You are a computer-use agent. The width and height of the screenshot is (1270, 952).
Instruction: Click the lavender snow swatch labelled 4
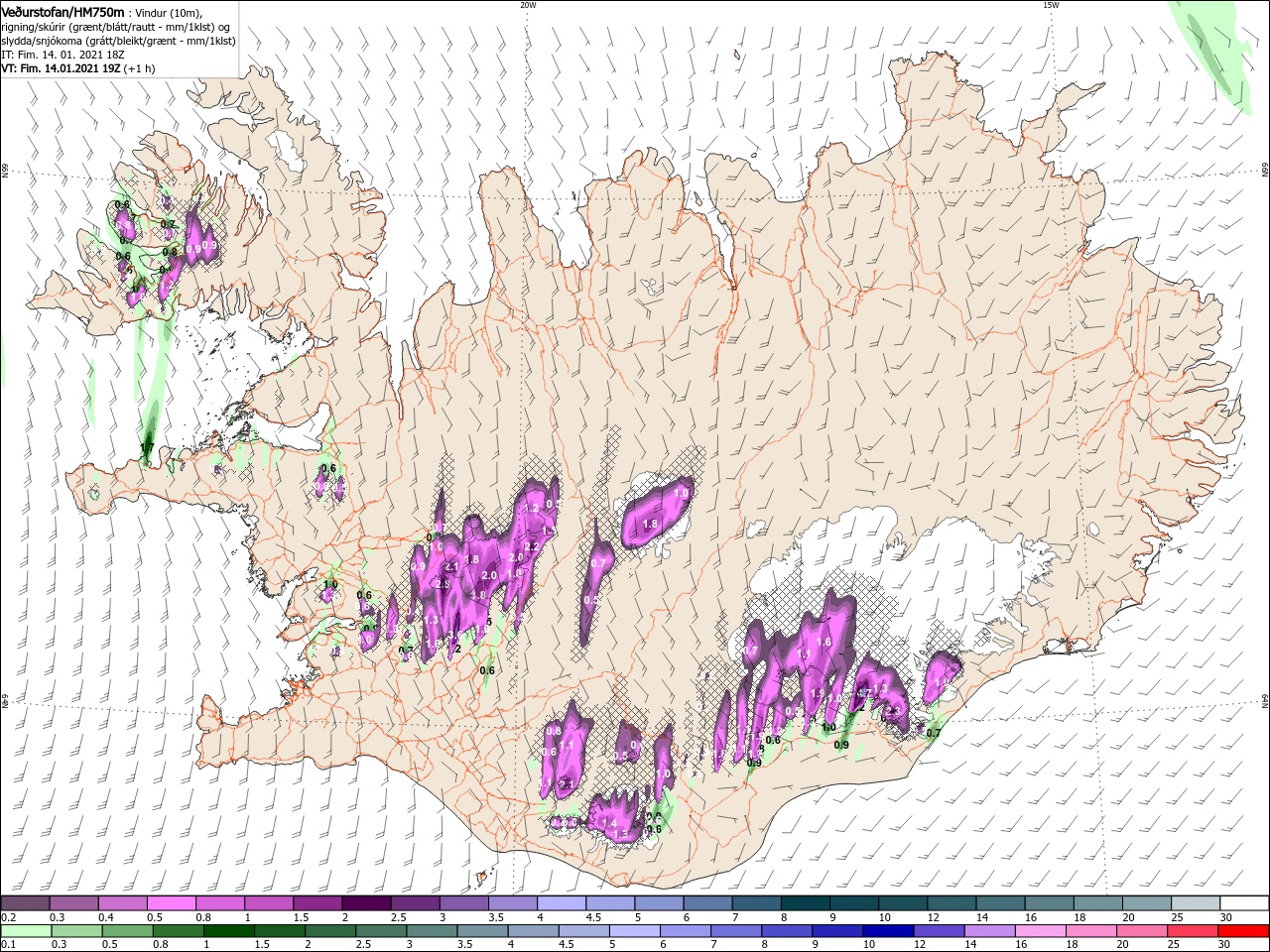pyautogui.click(x=562, y=903)
